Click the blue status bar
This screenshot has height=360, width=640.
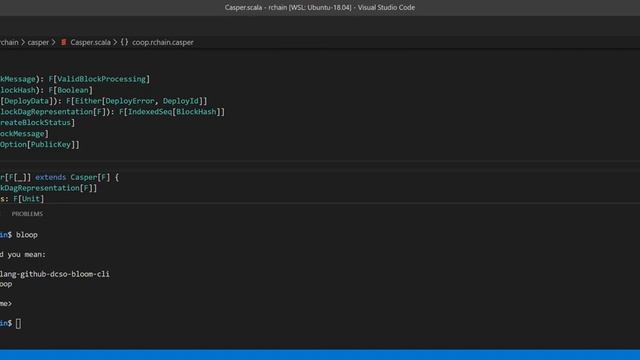point(320,354)
